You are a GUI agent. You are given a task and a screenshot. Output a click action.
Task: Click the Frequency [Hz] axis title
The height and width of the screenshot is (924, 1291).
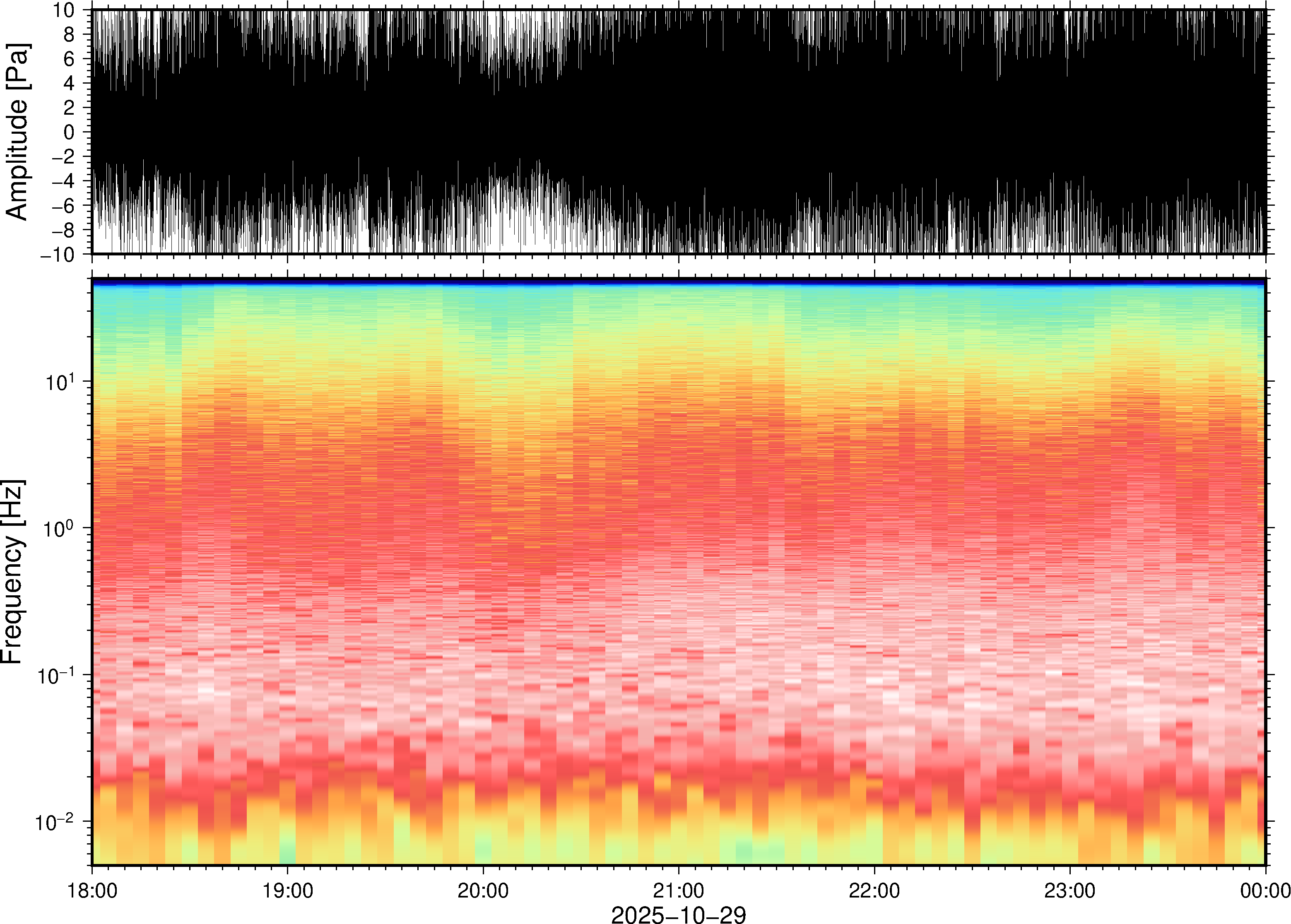click(12, 572)
